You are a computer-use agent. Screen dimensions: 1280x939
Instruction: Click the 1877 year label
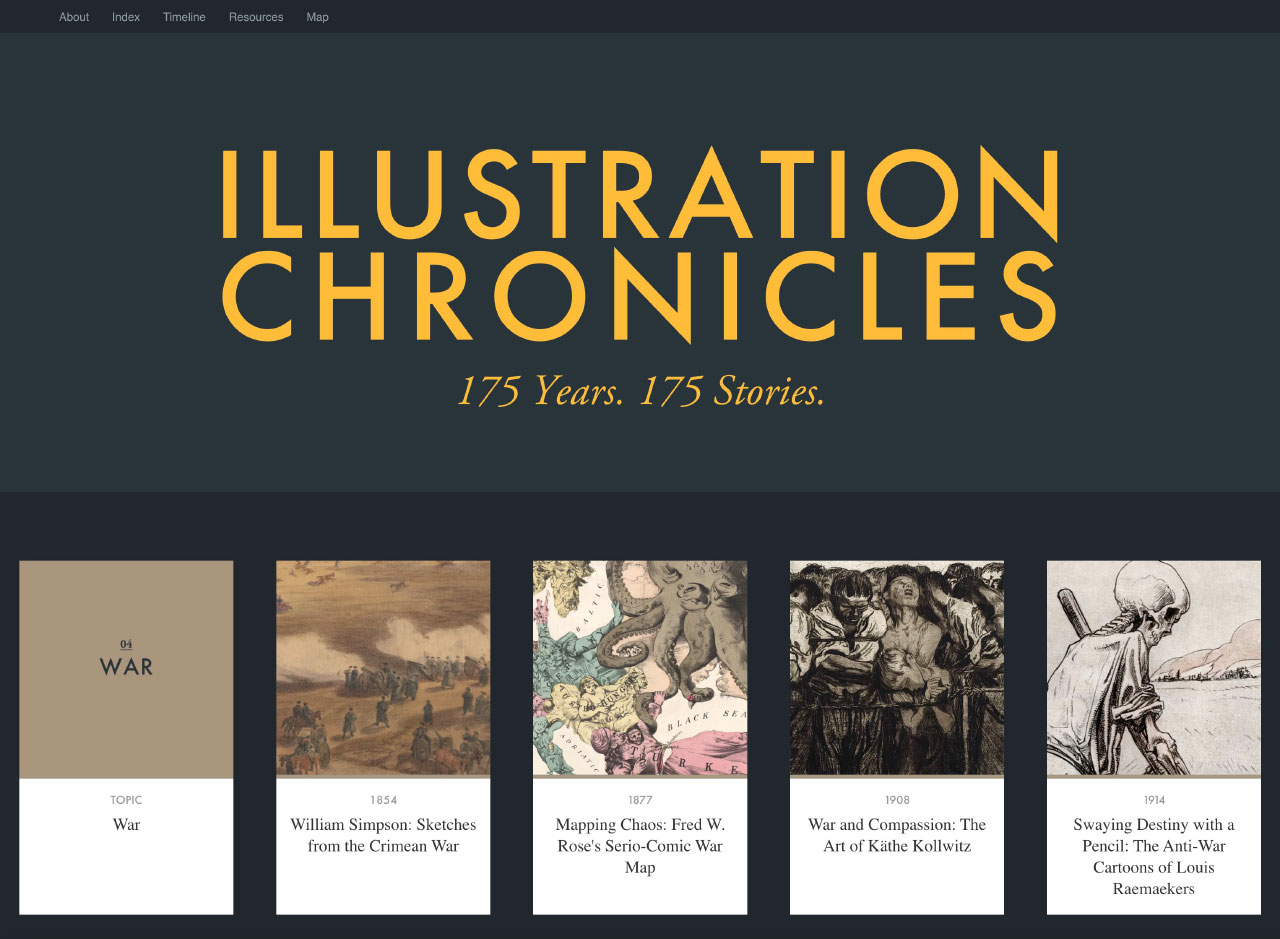pyautogui.click(x=640, y=800)
